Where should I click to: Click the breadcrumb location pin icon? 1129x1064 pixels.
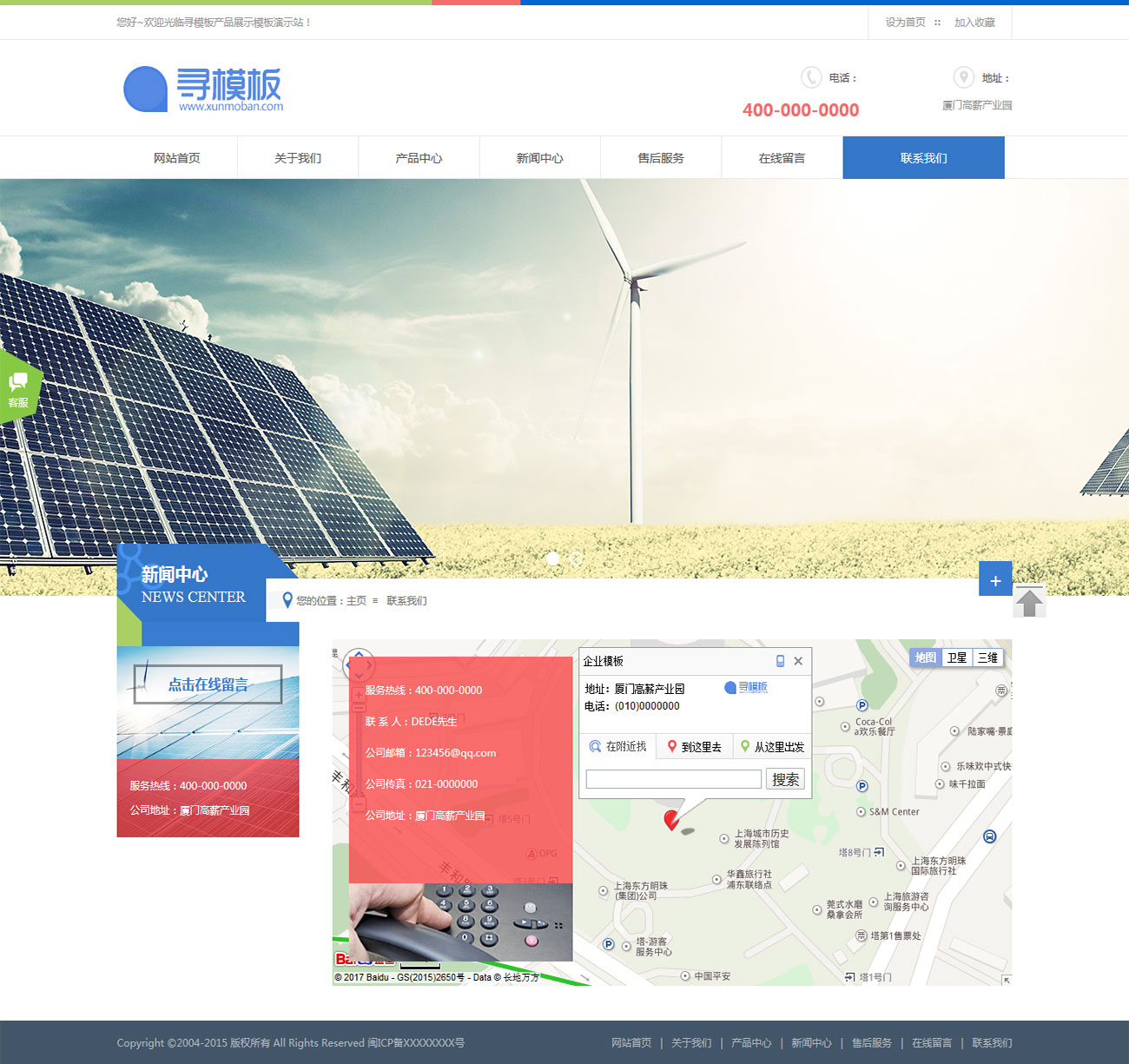tap(287, 600)
